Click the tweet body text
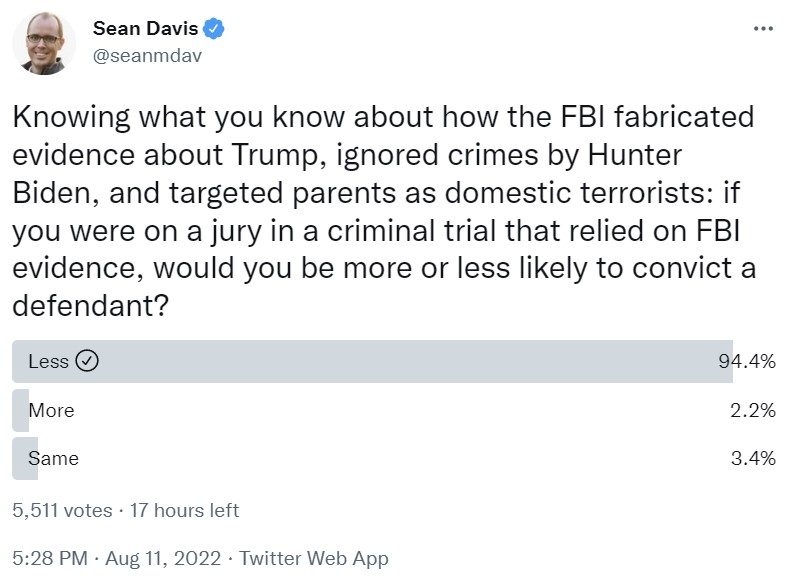The image size is (791, 585). [384, 211]
